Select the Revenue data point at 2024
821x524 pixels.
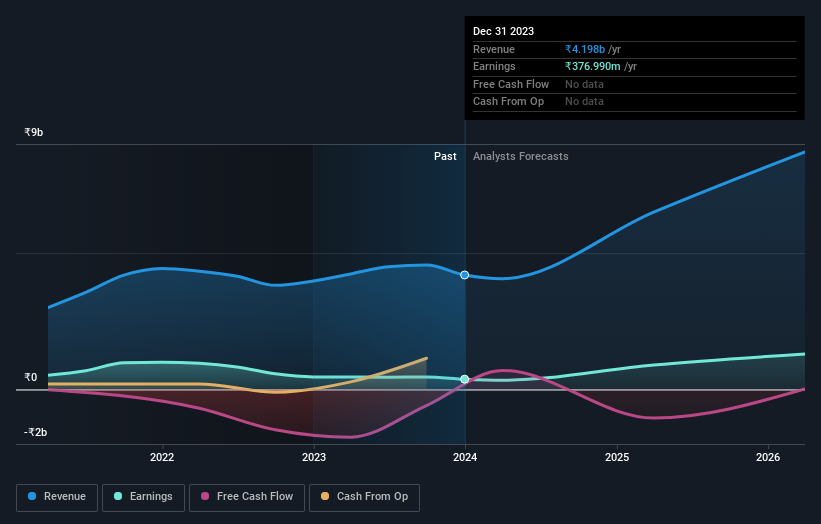point(464,275)
